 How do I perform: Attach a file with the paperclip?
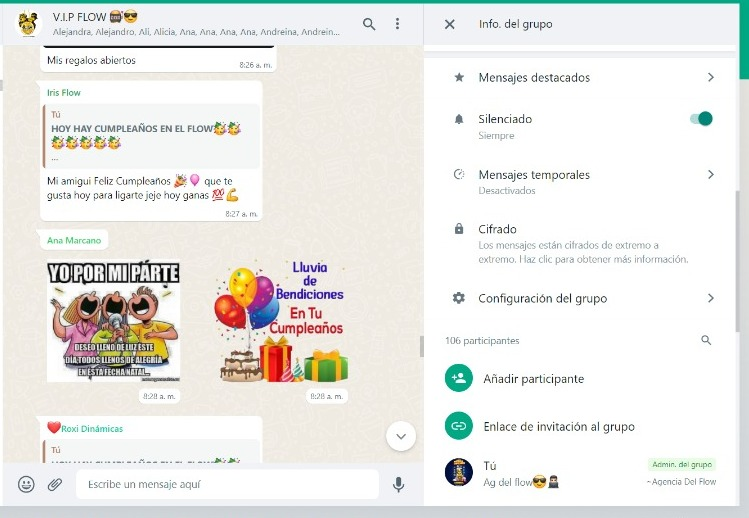[55, 484]
